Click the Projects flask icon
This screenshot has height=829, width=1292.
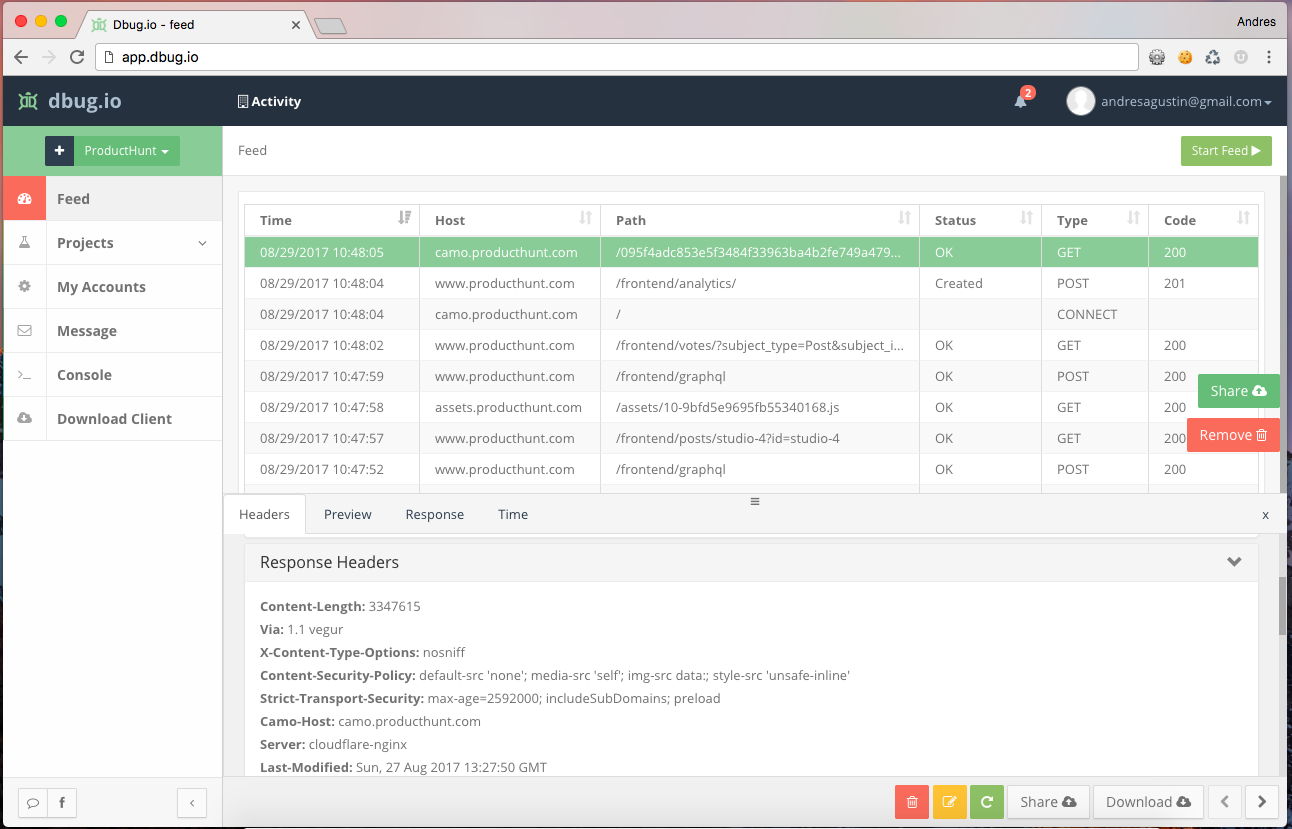25,243
